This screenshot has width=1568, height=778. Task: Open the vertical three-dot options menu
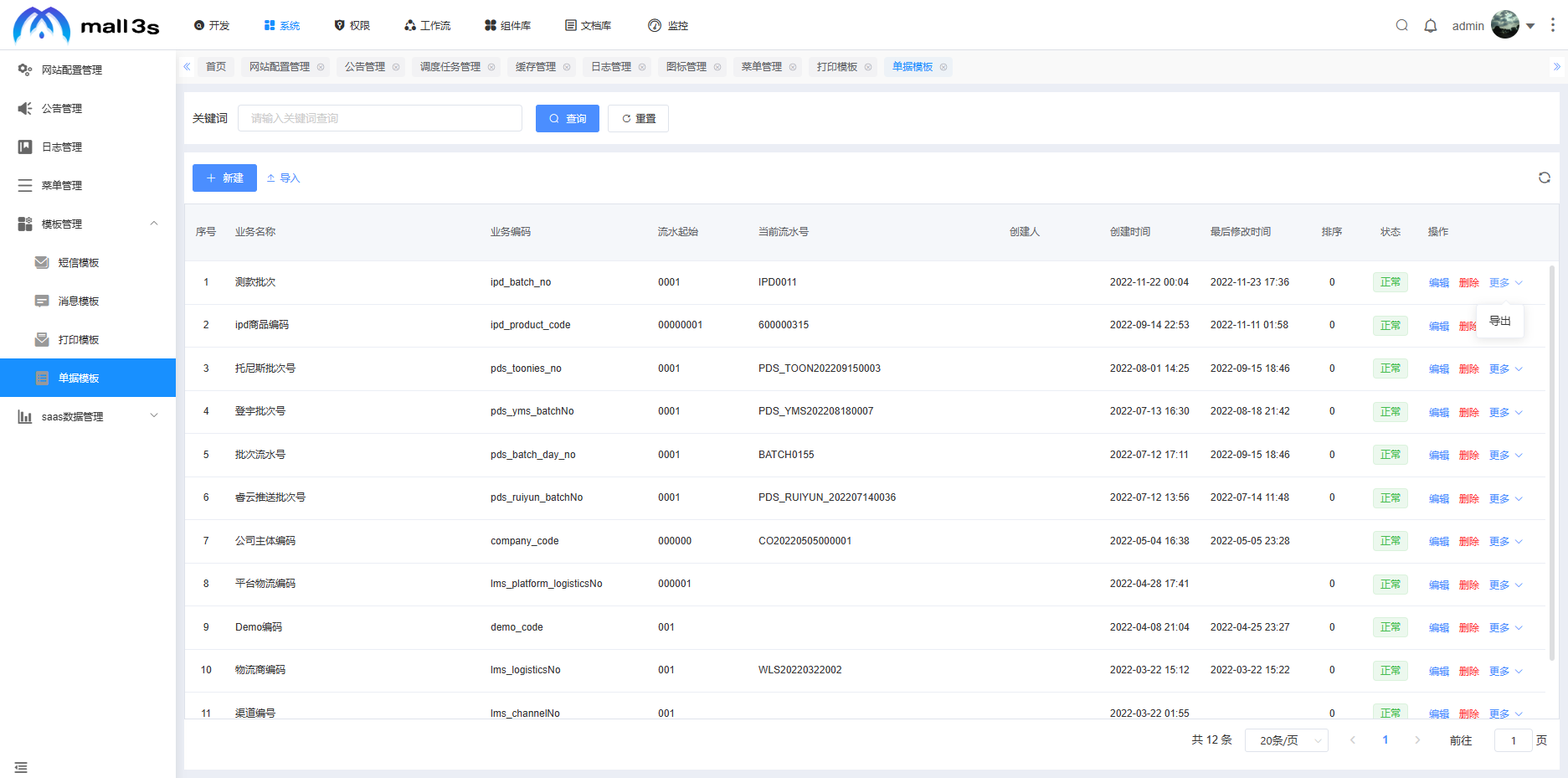click(1553, 25)
